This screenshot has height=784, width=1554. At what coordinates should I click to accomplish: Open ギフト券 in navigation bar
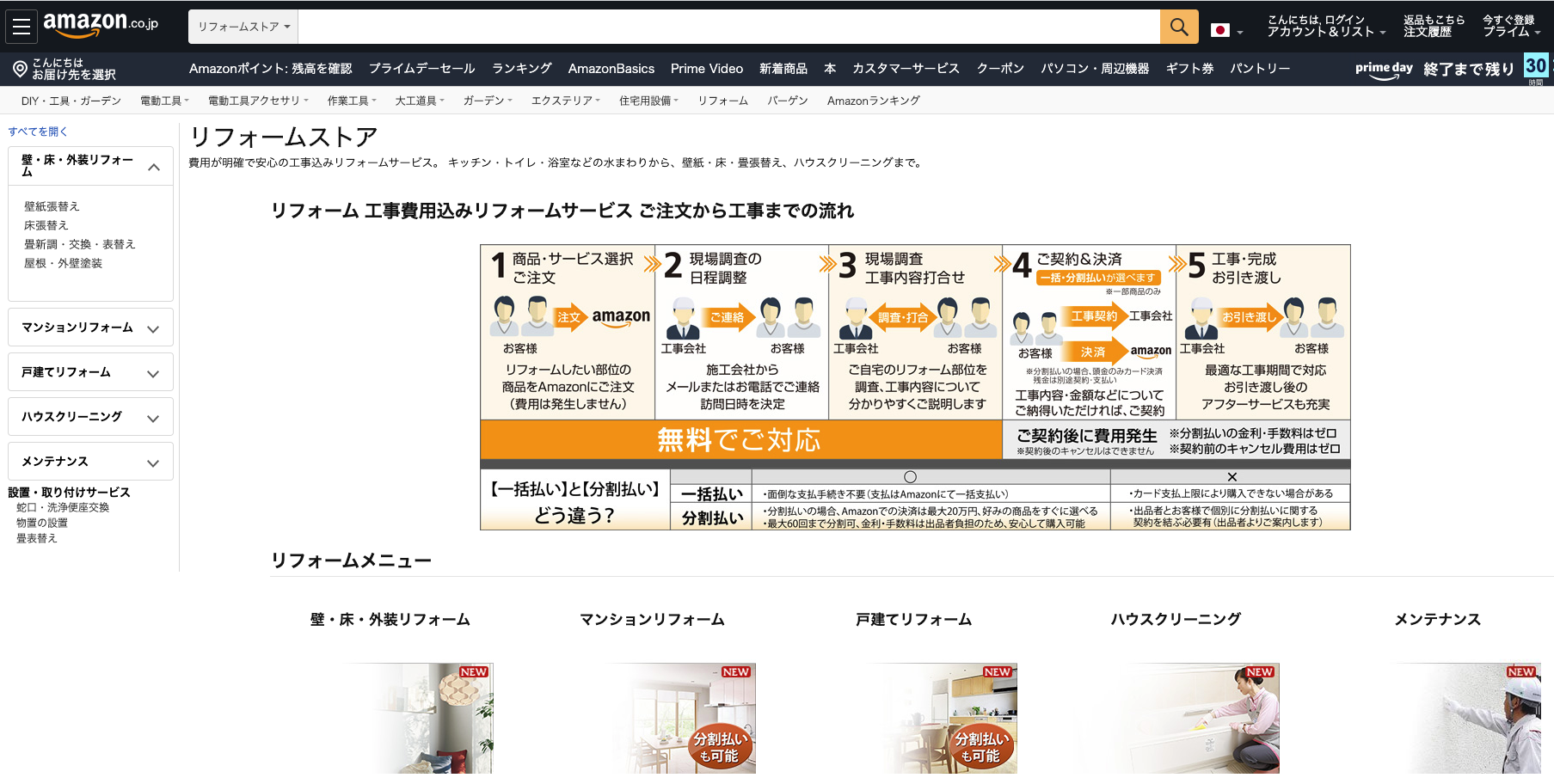pos(1189,68)
